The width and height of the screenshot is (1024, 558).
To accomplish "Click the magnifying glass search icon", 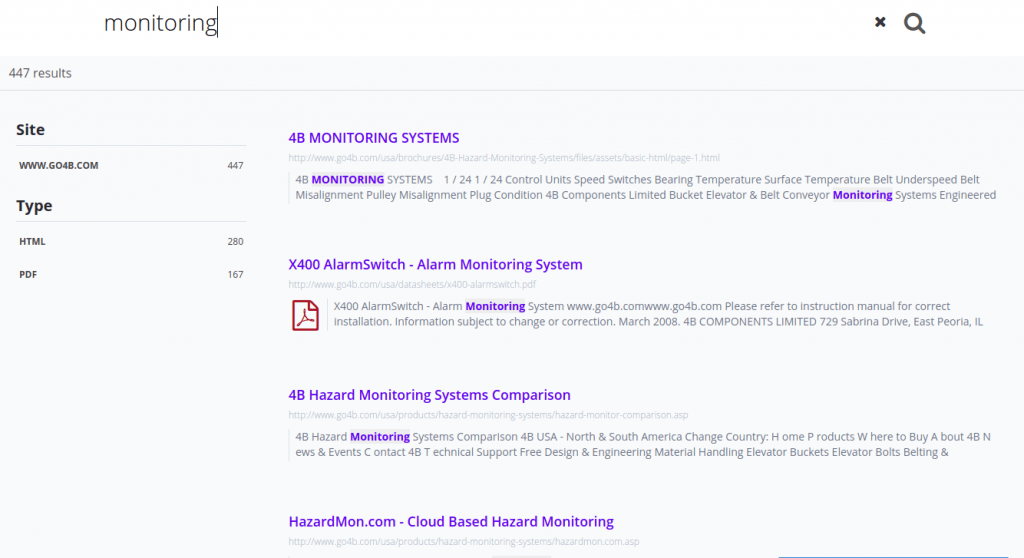I will tap(914, 24).
